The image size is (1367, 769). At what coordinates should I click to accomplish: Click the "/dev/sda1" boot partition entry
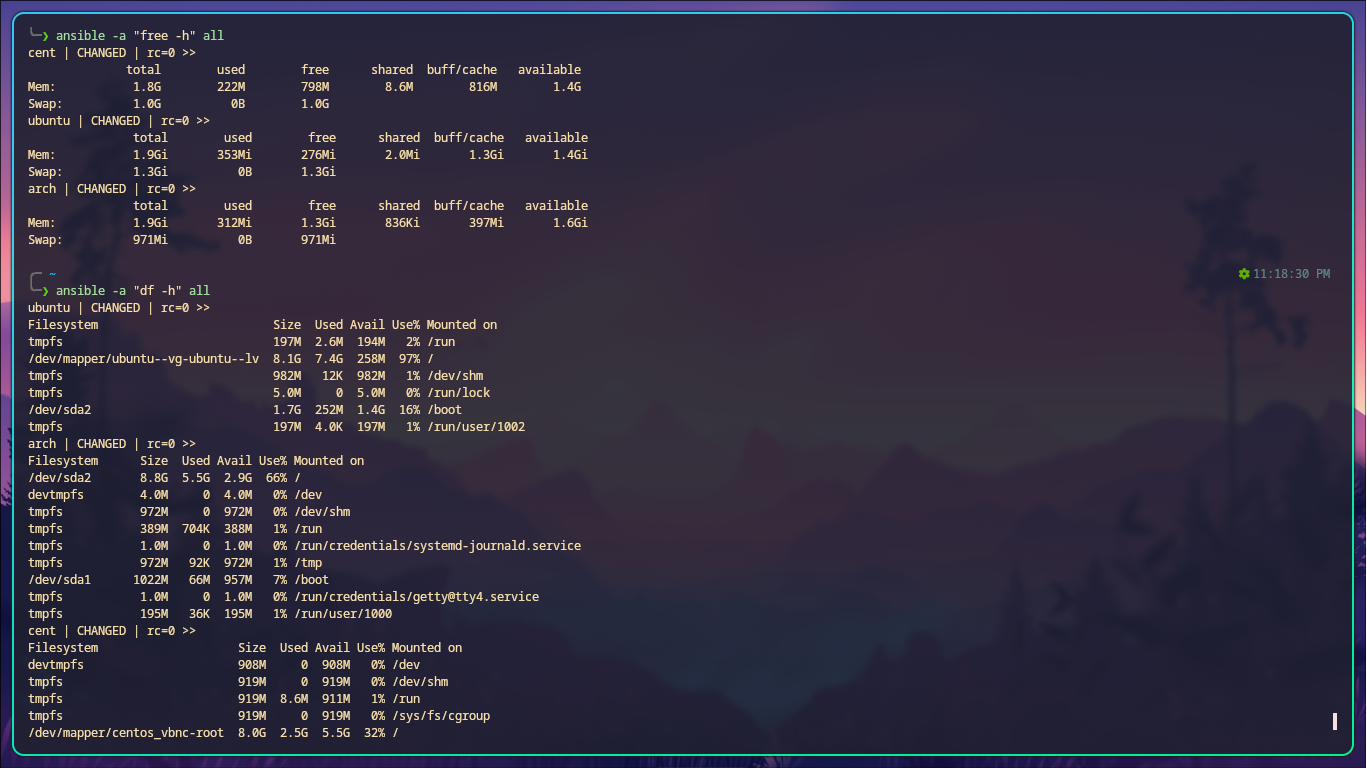(x=58, y=579)
